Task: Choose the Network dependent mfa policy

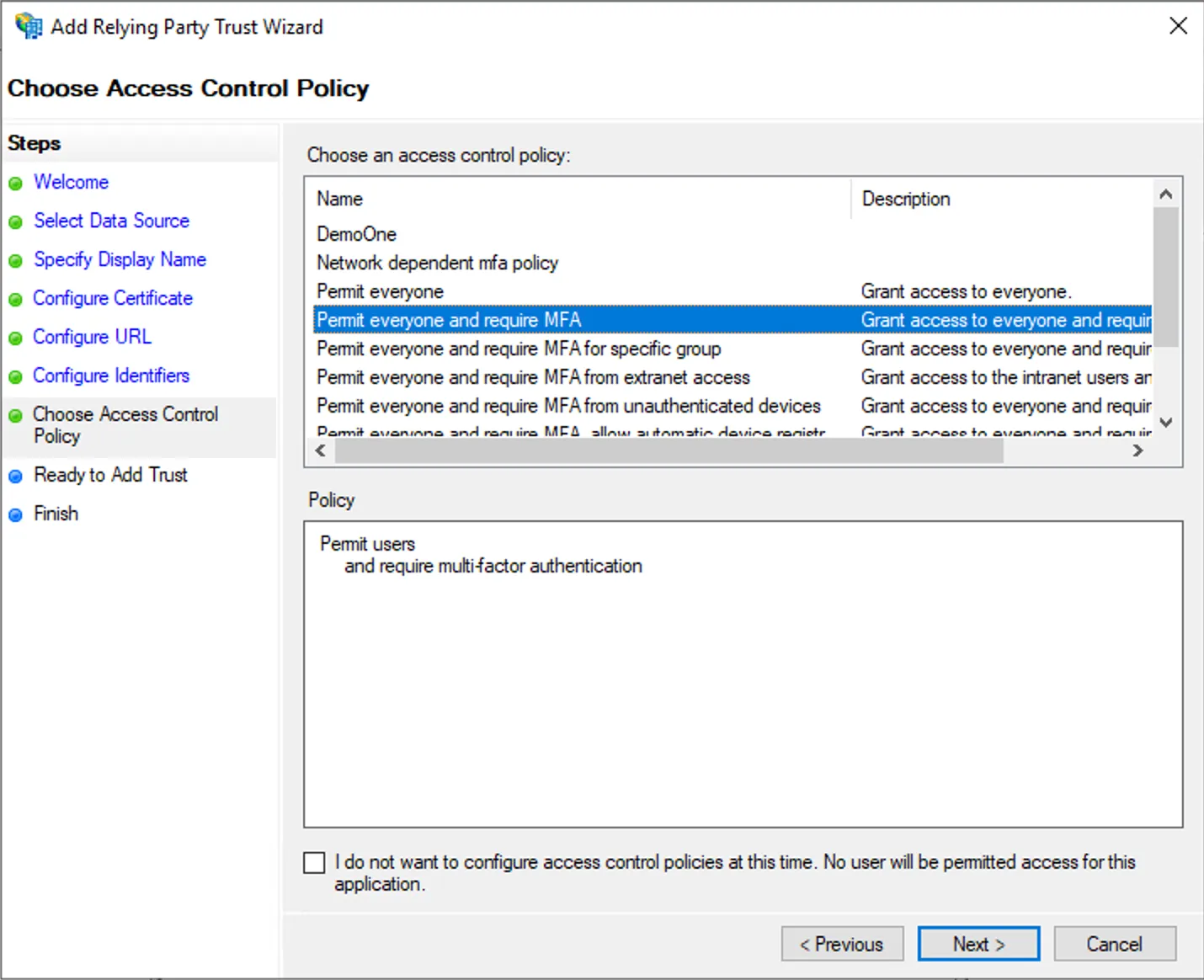Action: pos(437,263)
